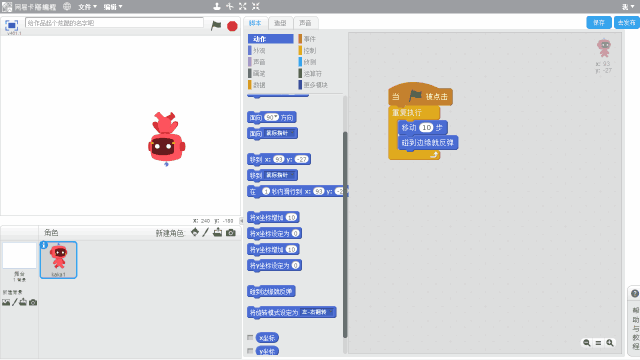Click the 去发布 button
This screenshot has height=360, width=640.
(627, 23)
